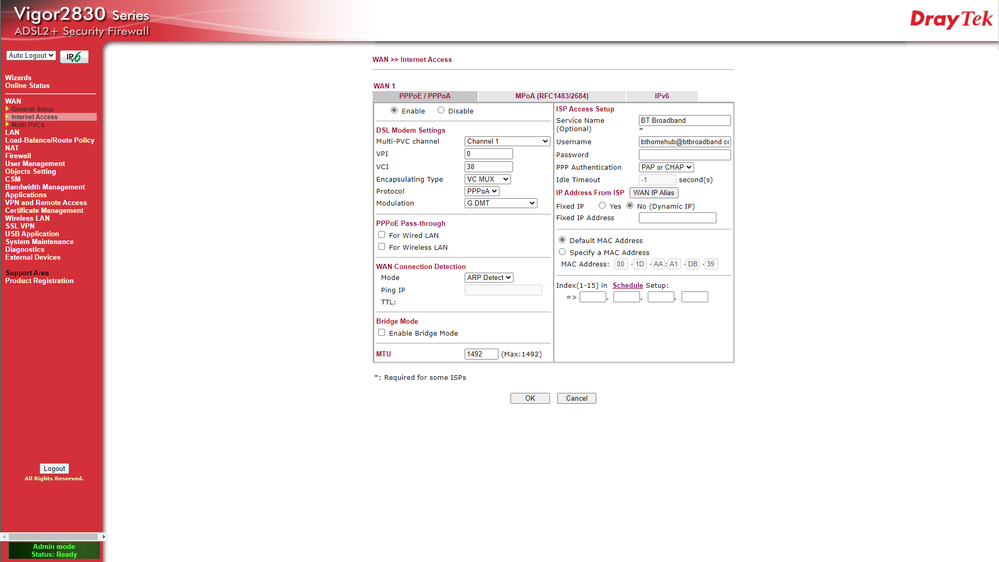The height and width of the screenshot is (562, 999).
Task: Click the Logout button in sidebar
Action: [x=54, y=468]
